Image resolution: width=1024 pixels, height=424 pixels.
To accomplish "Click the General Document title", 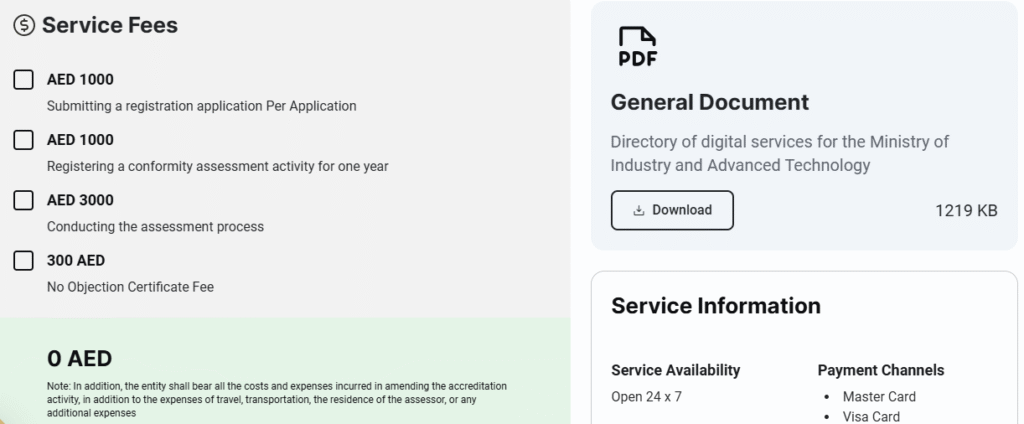I will 709,102.
